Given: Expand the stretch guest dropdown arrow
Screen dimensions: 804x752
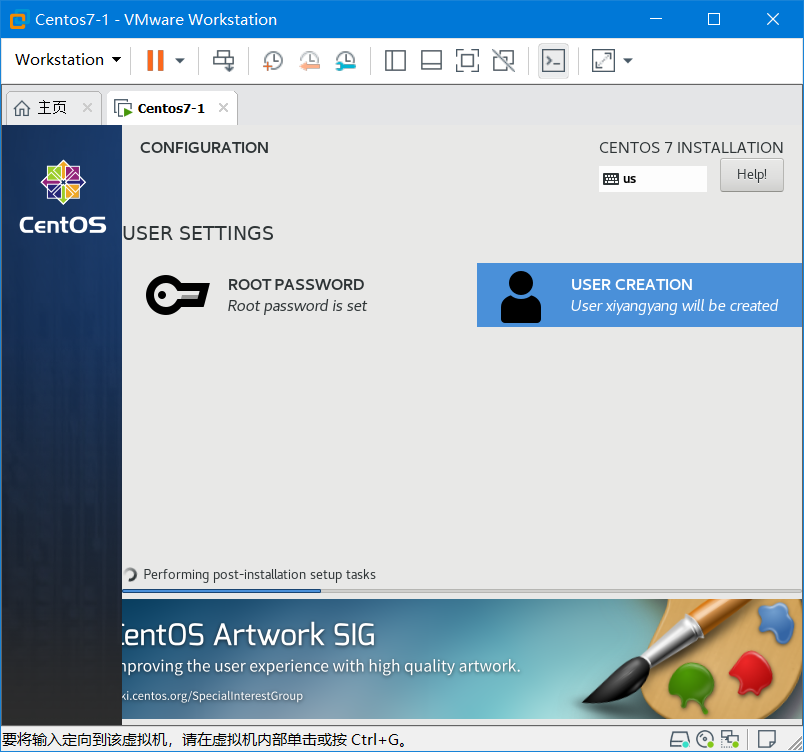Looking at the screenshot, I should [x=628, y=60].
